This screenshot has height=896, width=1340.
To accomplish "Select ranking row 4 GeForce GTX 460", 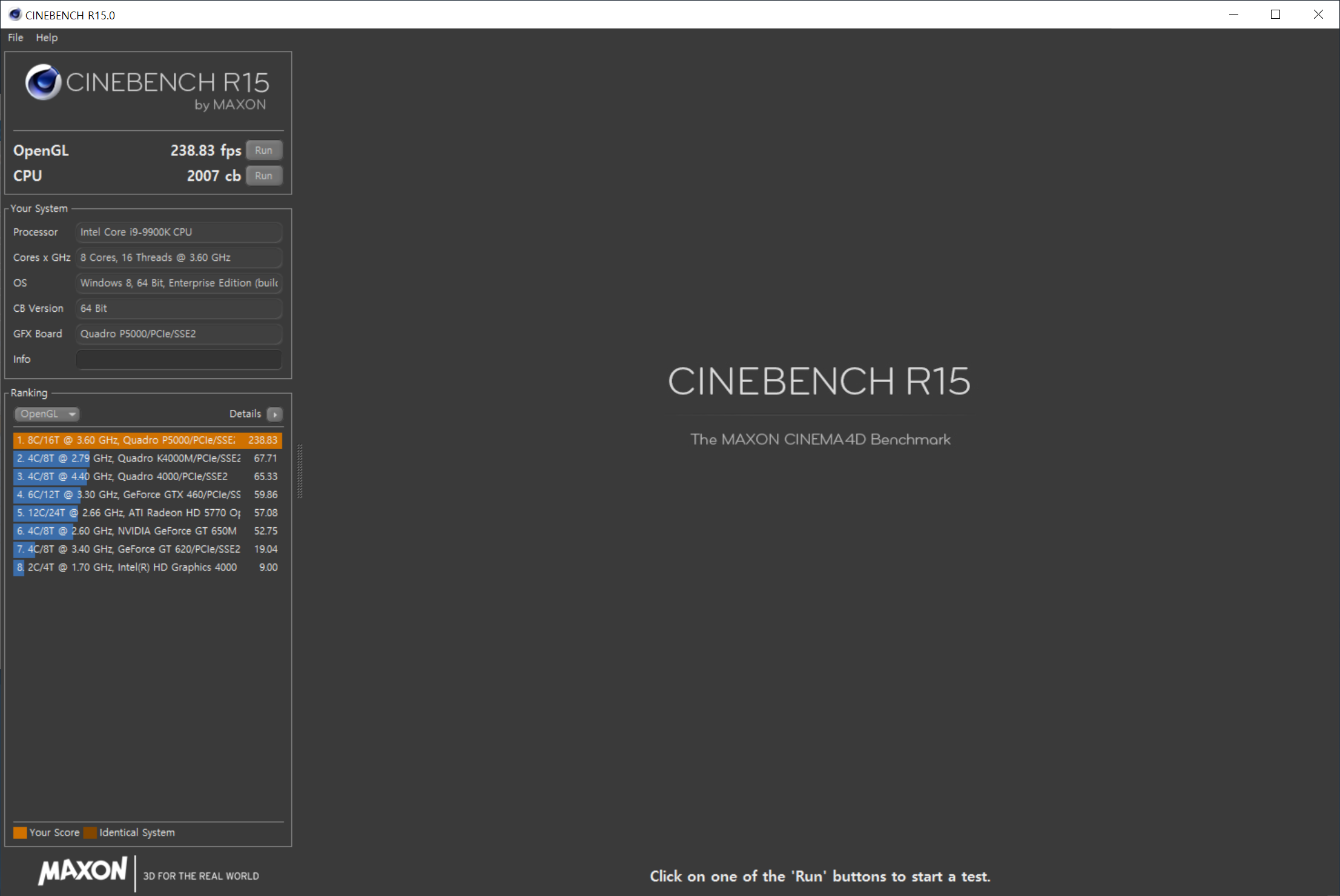I will 148,495.
